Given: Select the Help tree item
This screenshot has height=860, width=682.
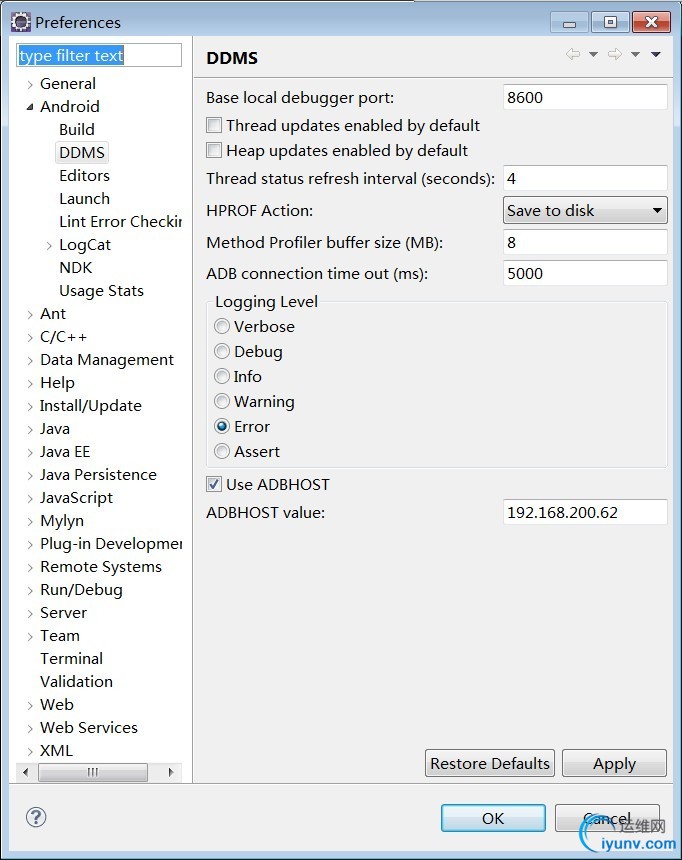Looking at the screenshot, I should (x=57, y=383).
